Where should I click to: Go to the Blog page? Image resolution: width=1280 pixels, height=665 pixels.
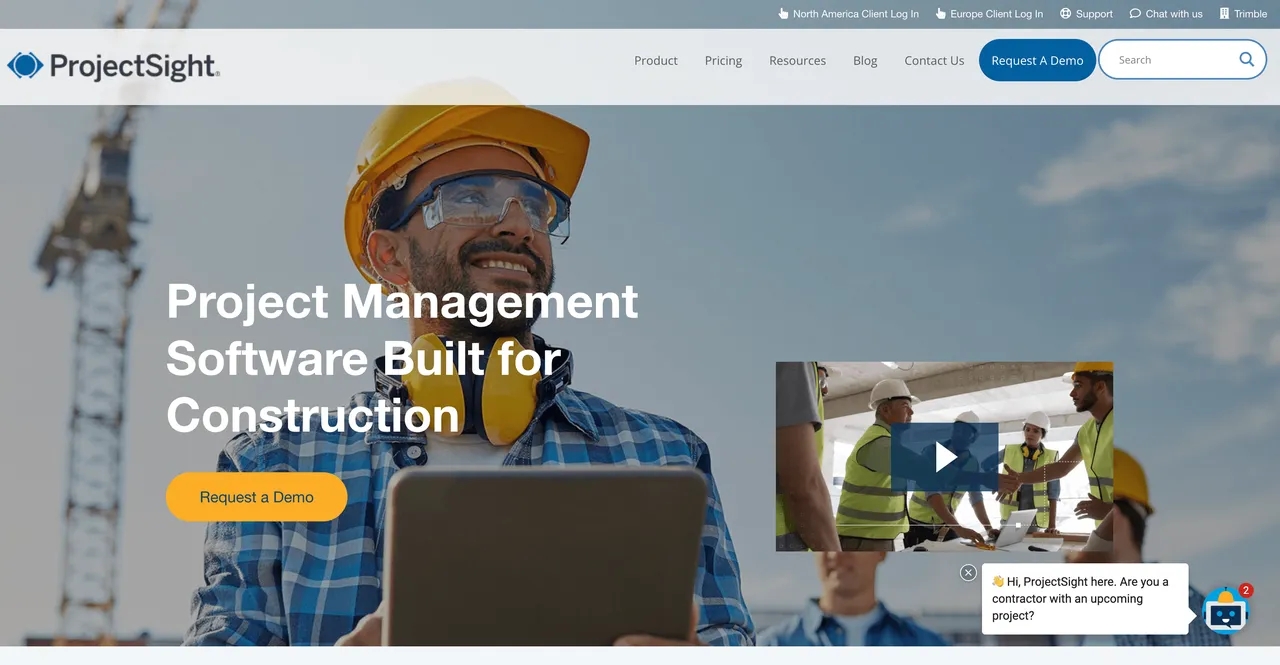click(x=865, y=61)
